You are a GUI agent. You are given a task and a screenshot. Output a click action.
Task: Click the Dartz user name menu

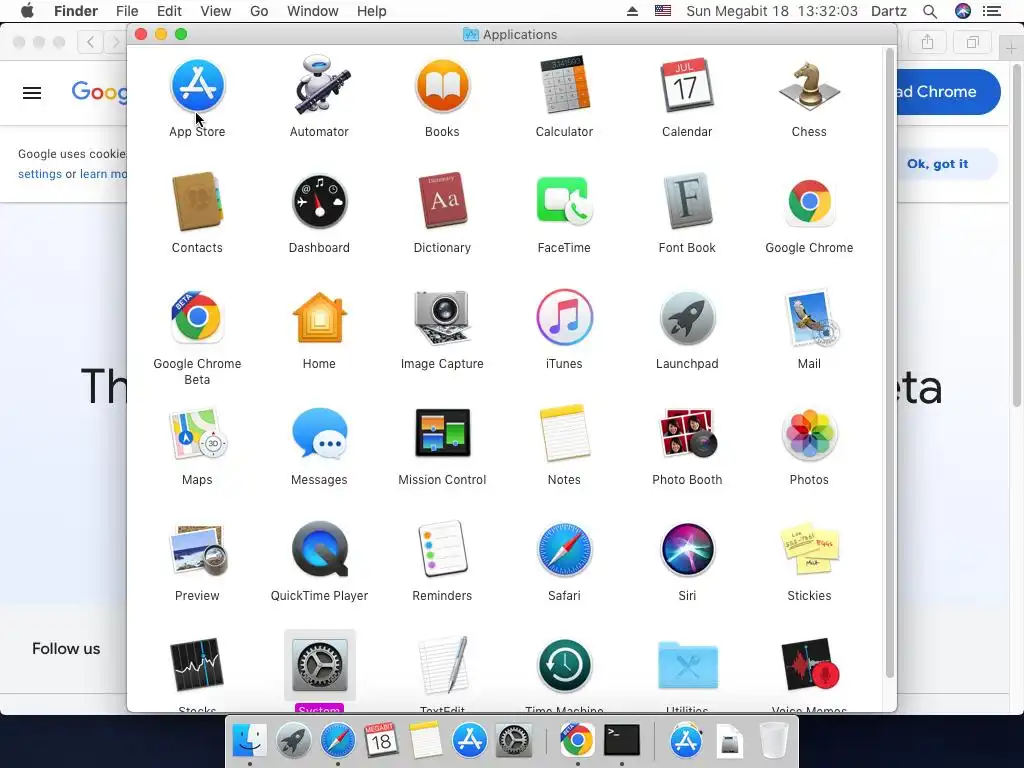[x=889, y=11]
